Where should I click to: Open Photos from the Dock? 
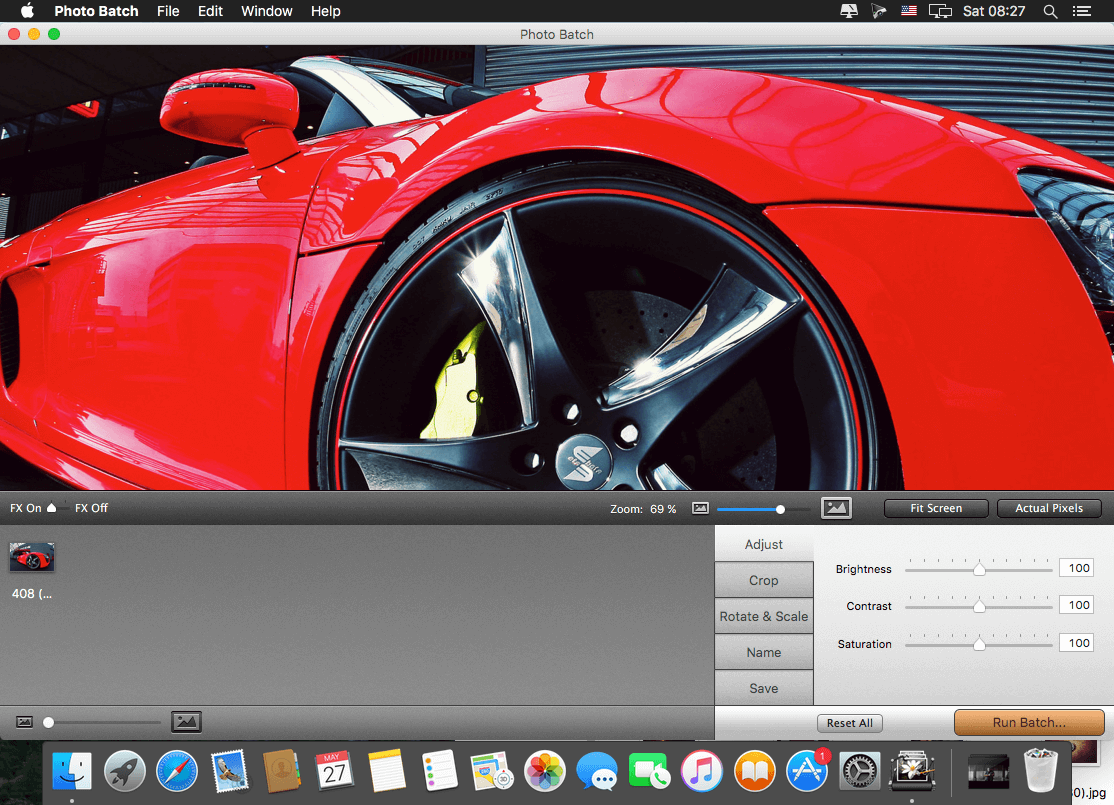(x=544, y=771)
